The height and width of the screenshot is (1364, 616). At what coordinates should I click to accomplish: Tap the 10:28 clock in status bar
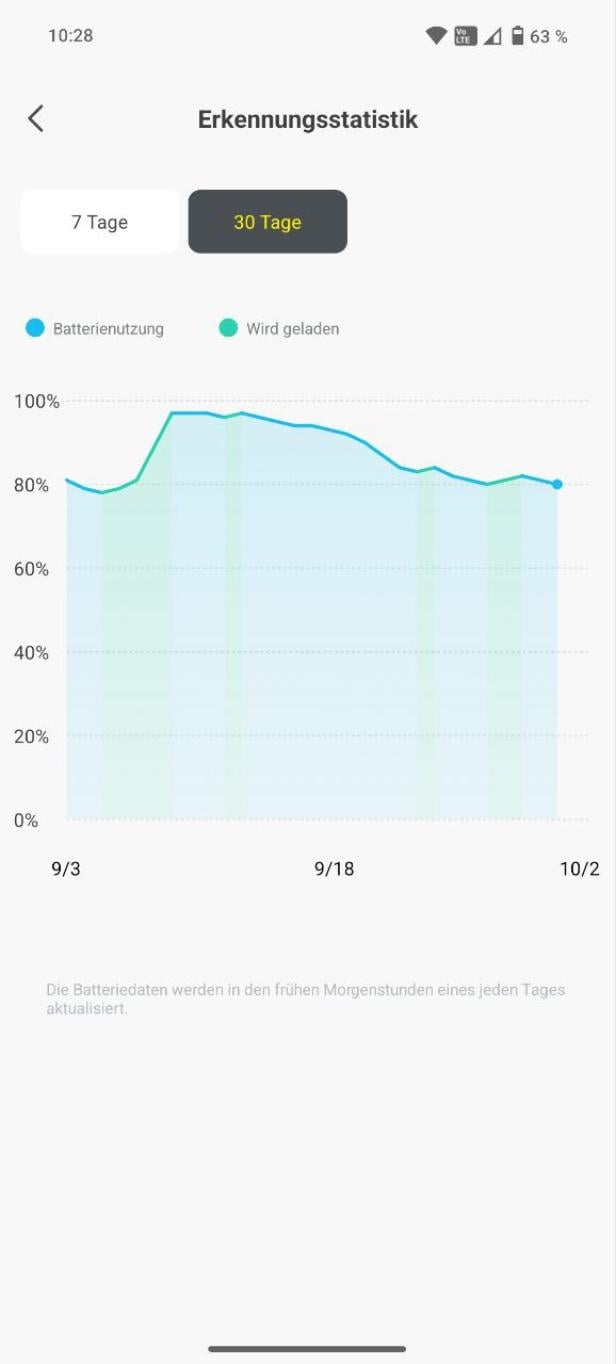(x=70, y=36)
